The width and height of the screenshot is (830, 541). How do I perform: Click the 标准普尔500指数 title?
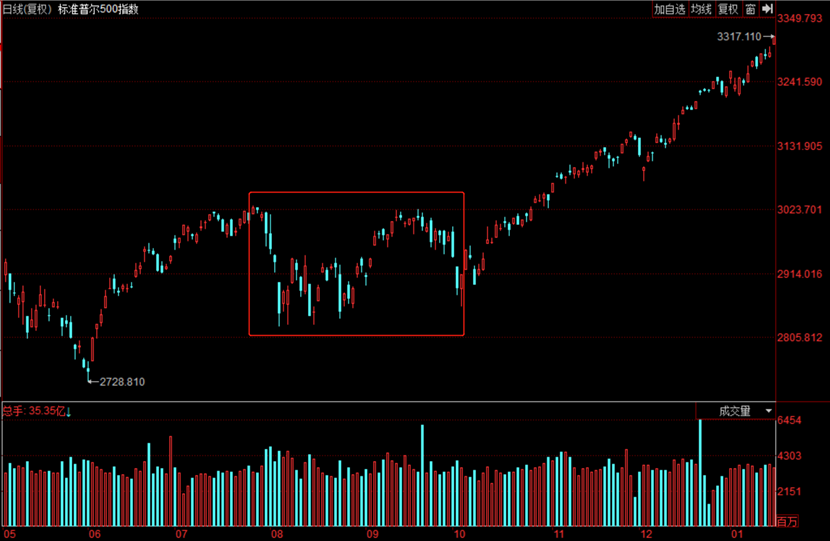98,9
